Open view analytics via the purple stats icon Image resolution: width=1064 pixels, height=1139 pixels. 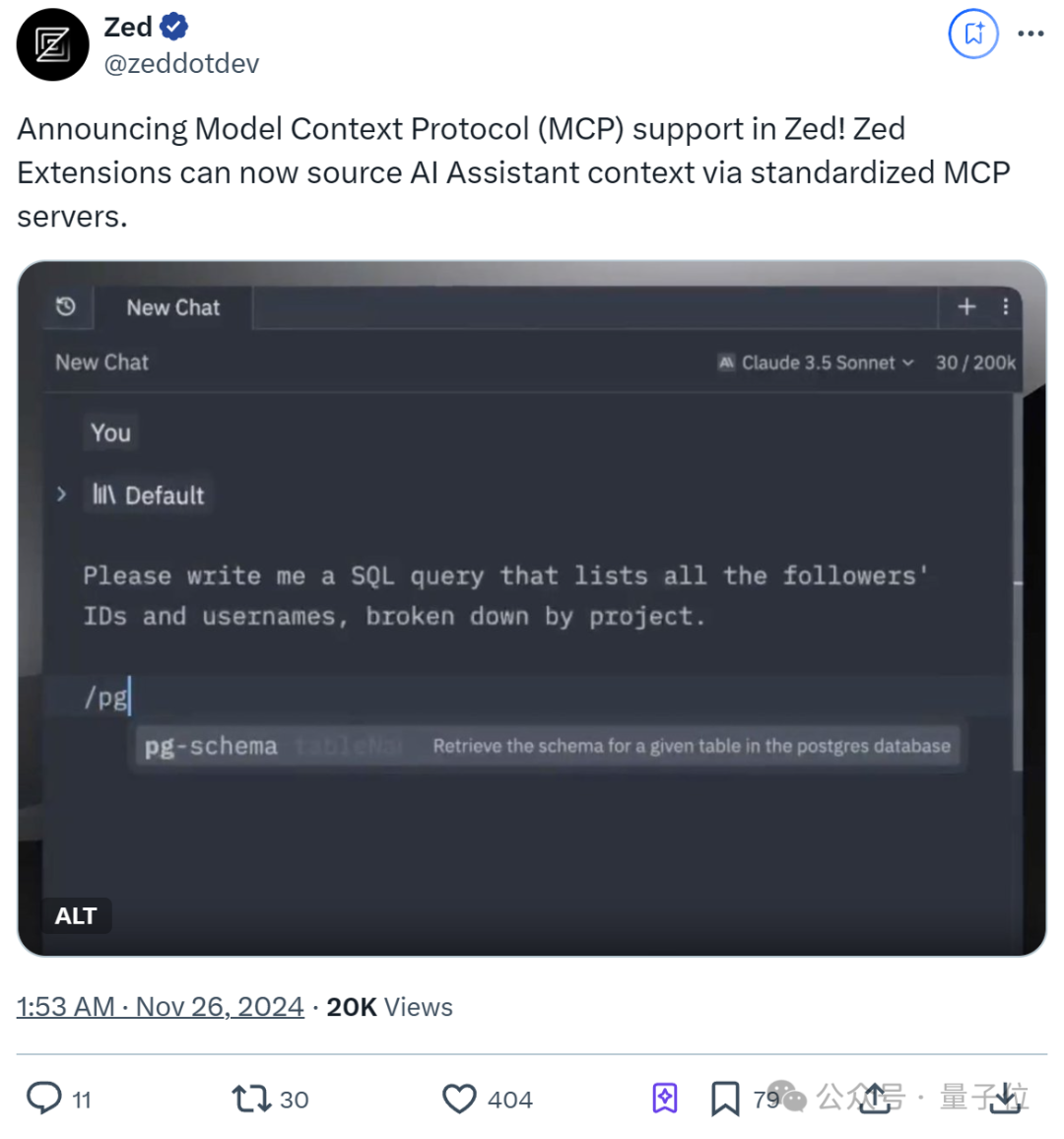(x=666, y=1096)
